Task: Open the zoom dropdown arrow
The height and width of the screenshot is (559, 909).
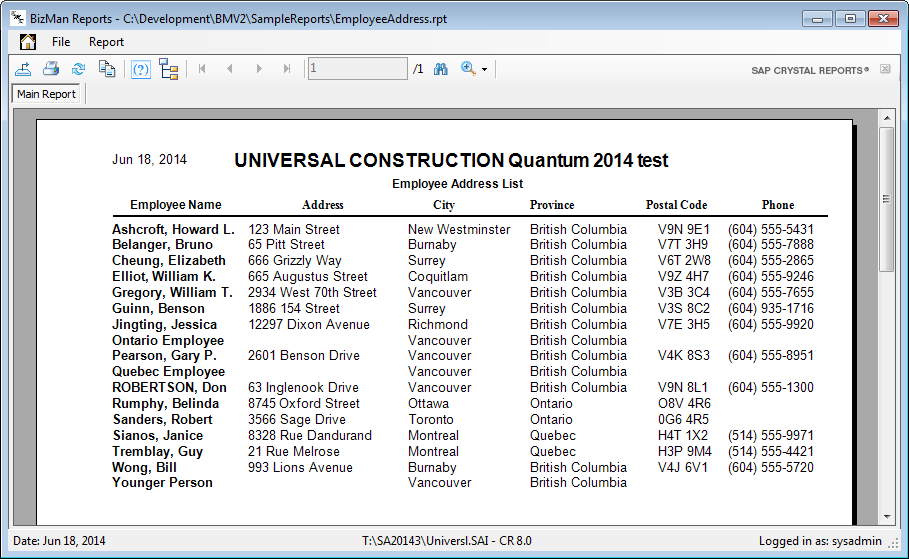Action: (x=485, y=70)
